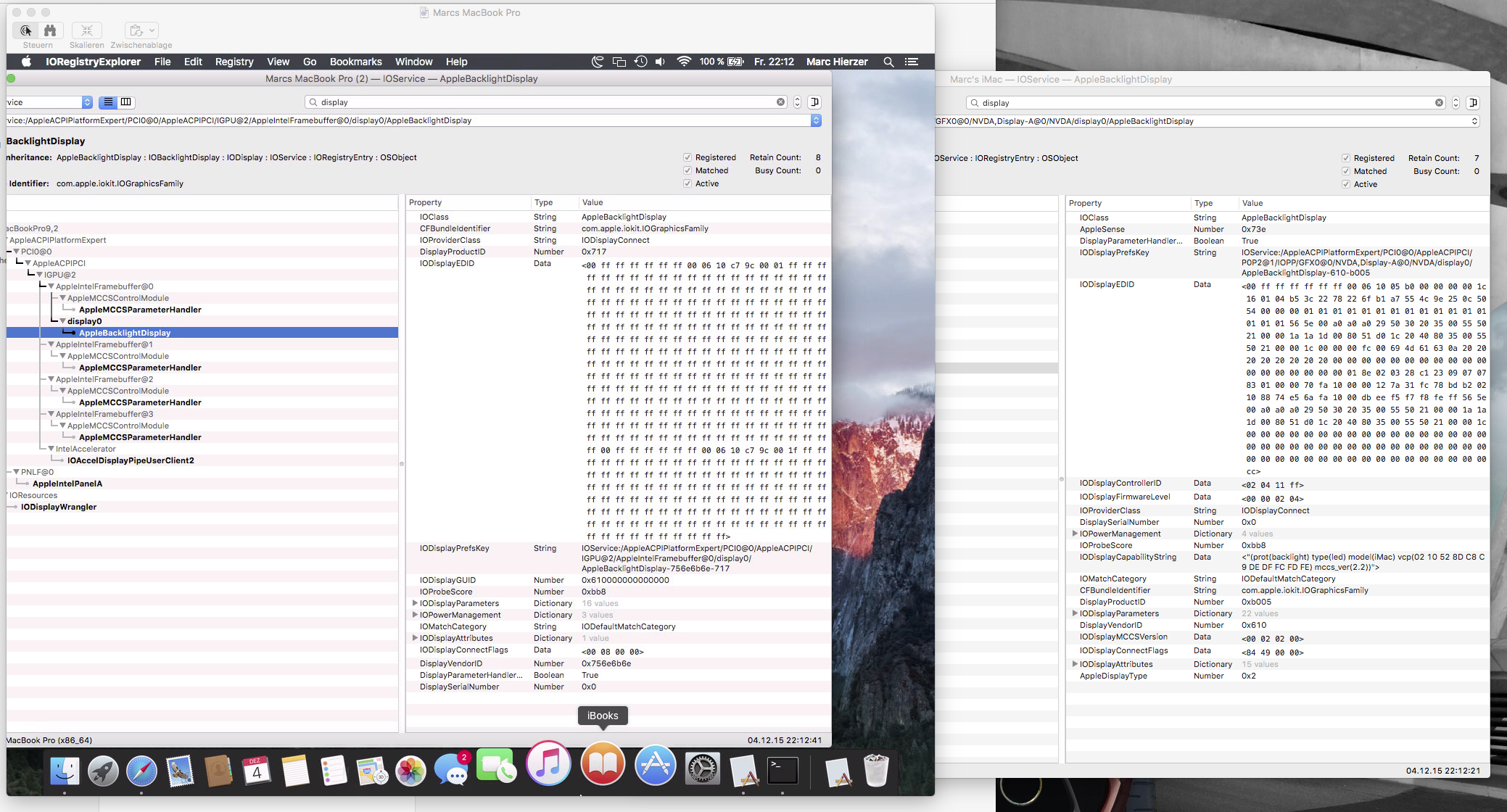Toggle the sidebar button in iMac window

click(1473, 103)
